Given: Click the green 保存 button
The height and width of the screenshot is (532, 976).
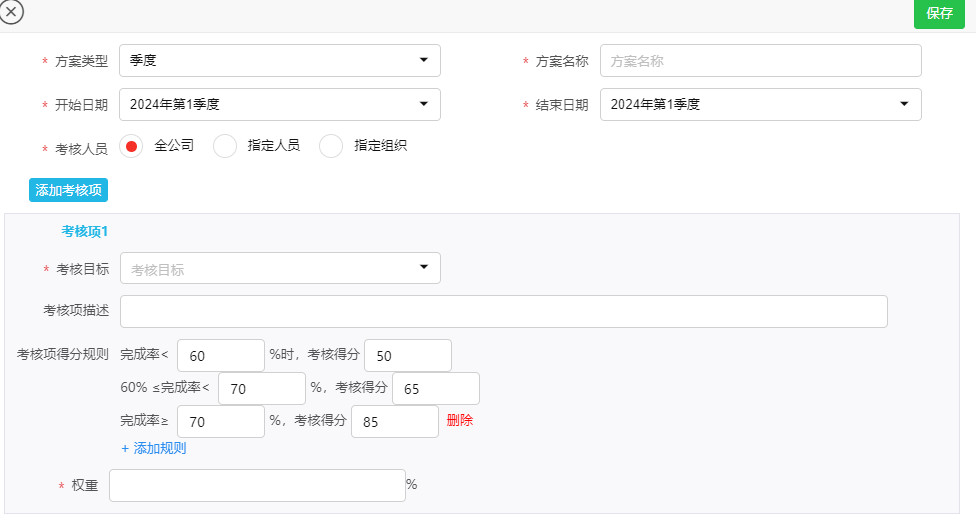Looking at the screenshot, I should point(939,14).
